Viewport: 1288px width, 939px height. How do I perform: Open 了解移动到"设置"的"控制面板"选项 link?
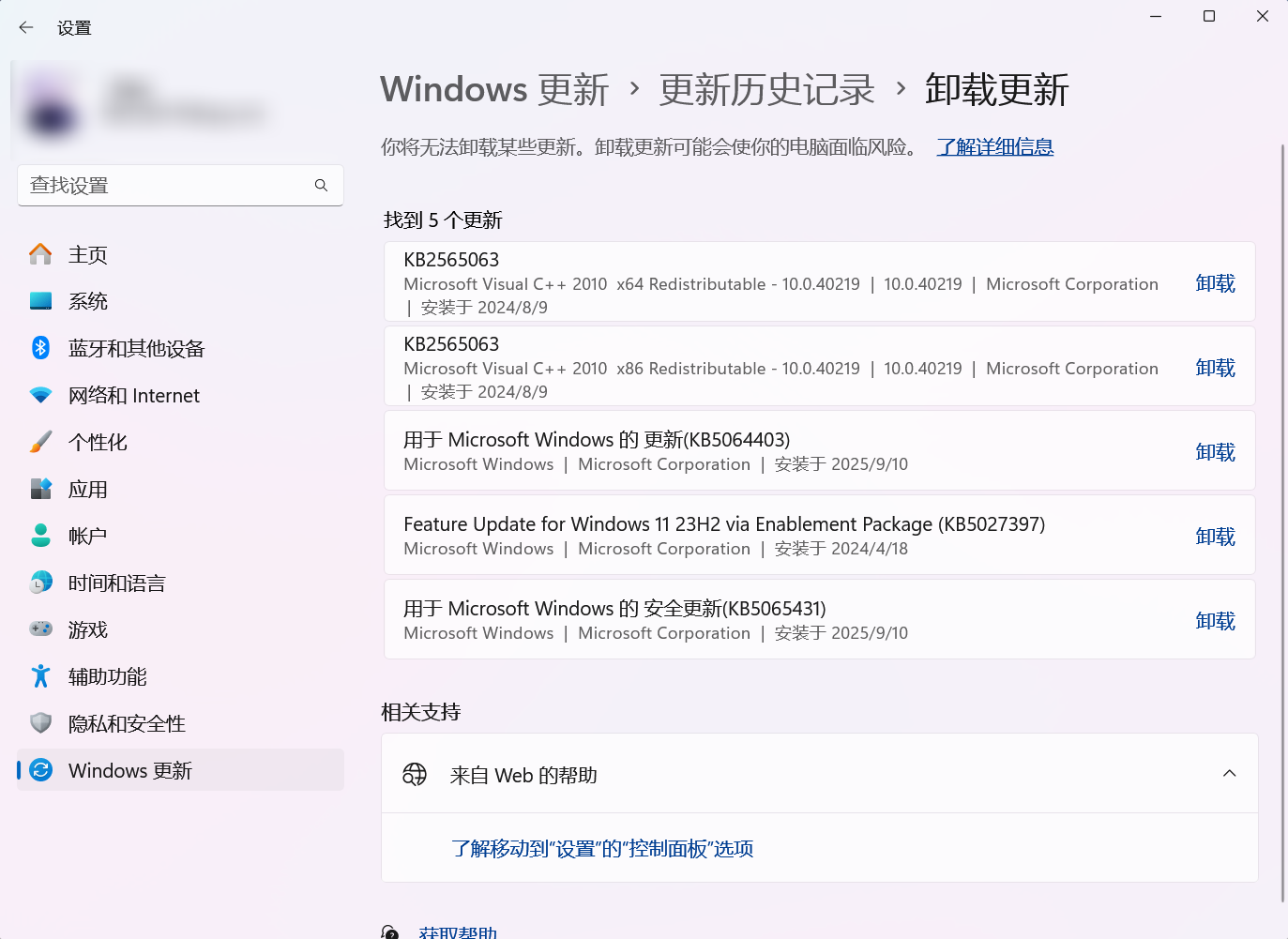tap(602, 849)
